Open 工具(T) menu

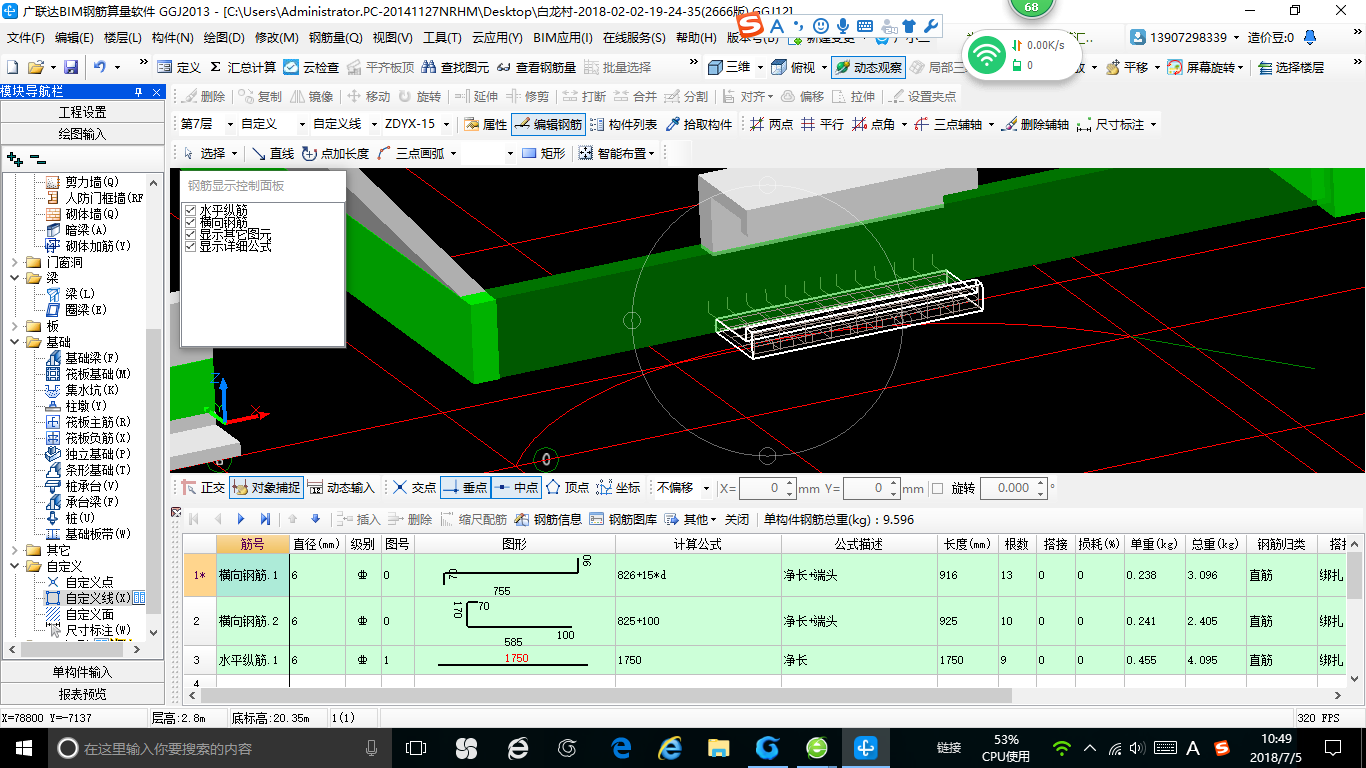pos(442,38)
